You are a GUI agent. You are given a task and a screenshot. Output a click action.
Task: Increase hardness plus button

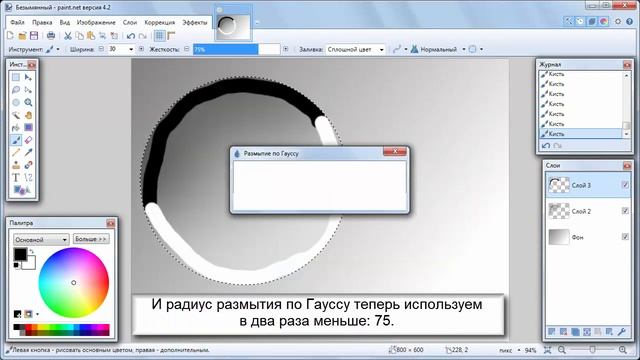pos(286,49)
